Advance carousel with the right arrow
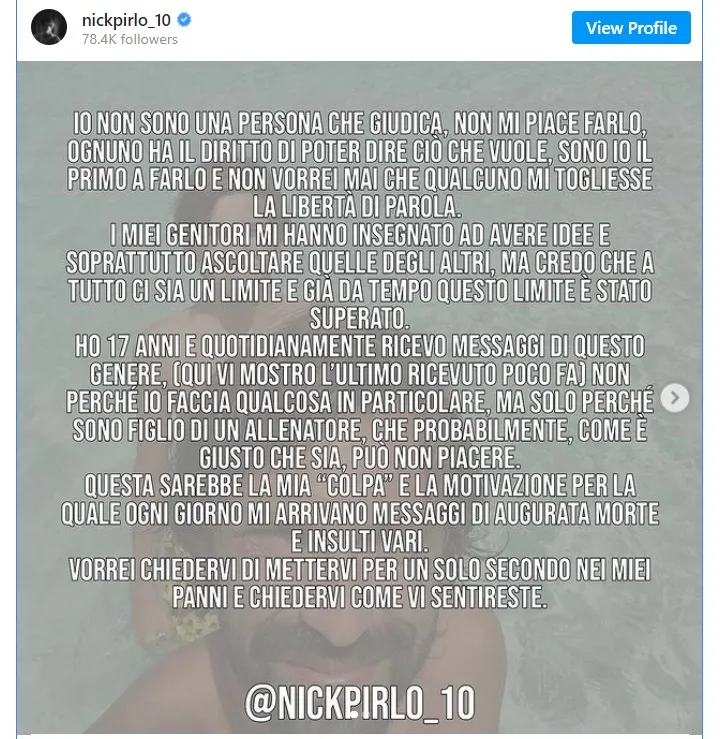720x739 pixels. click(676, 398)
